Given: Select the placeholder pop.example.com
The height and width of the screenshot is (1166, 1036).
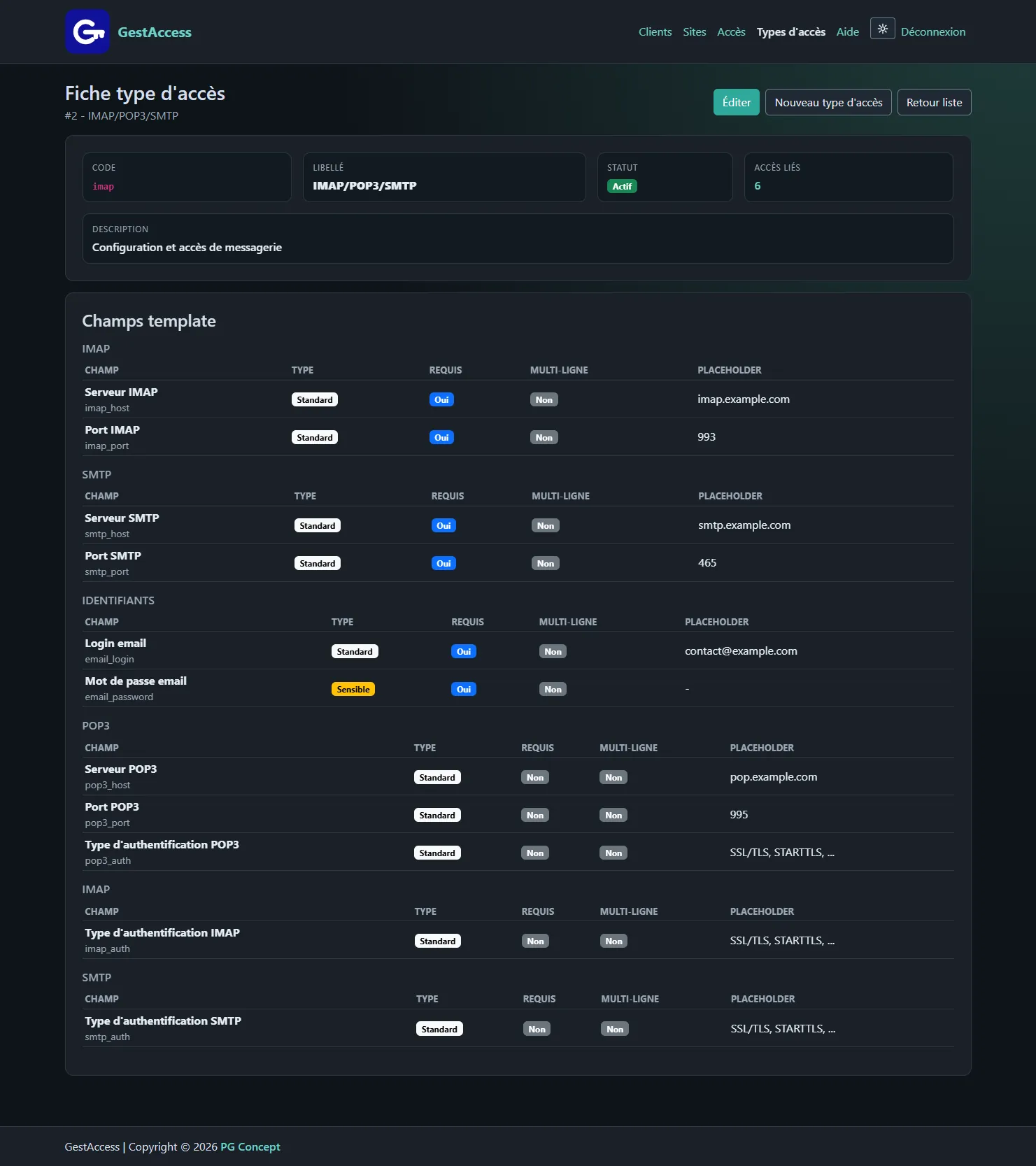Looking at the screenshot, I should coord(774,777).
